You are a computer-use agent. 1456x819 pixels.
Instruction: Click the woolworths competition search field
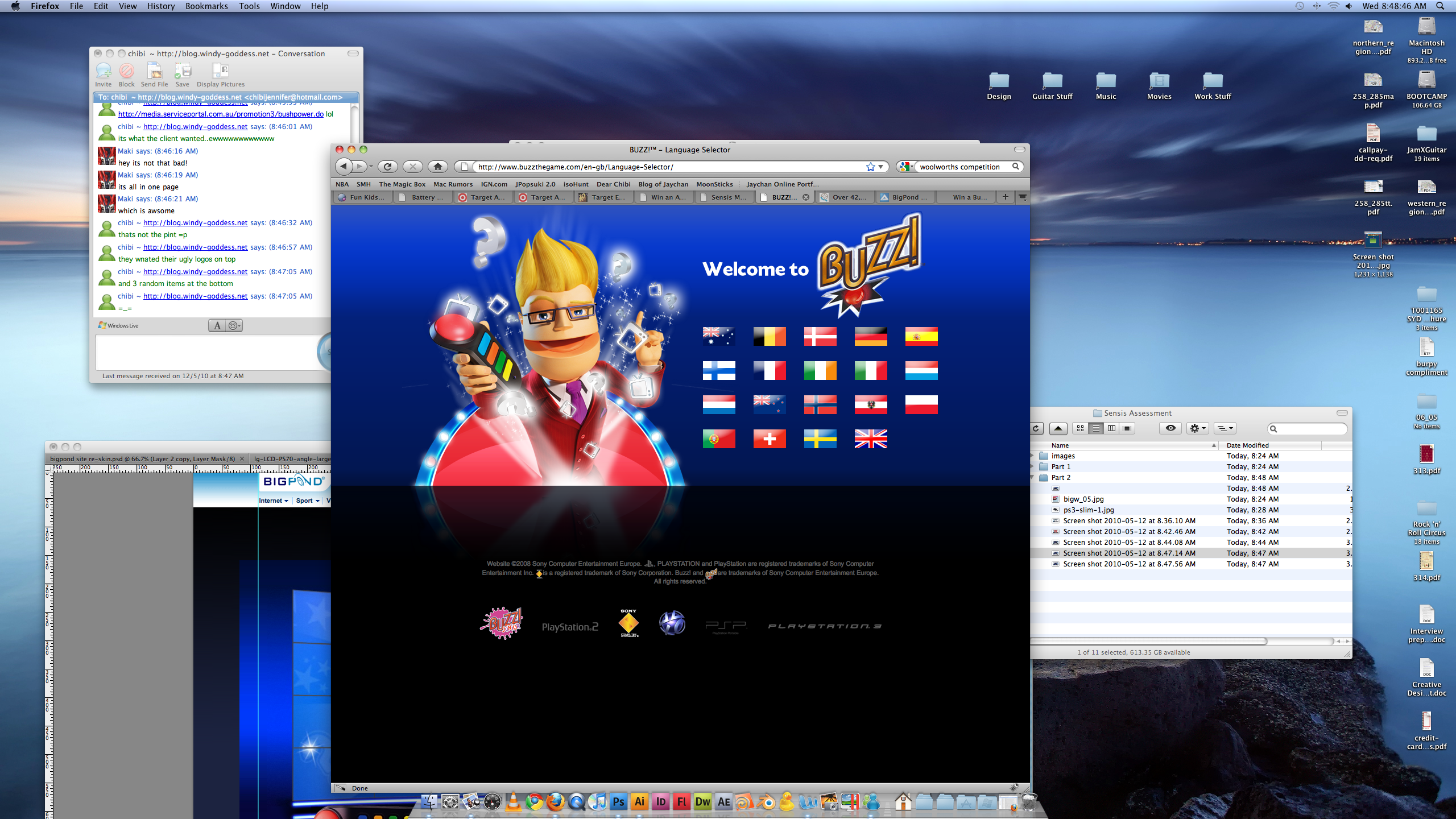click(961, 167)
